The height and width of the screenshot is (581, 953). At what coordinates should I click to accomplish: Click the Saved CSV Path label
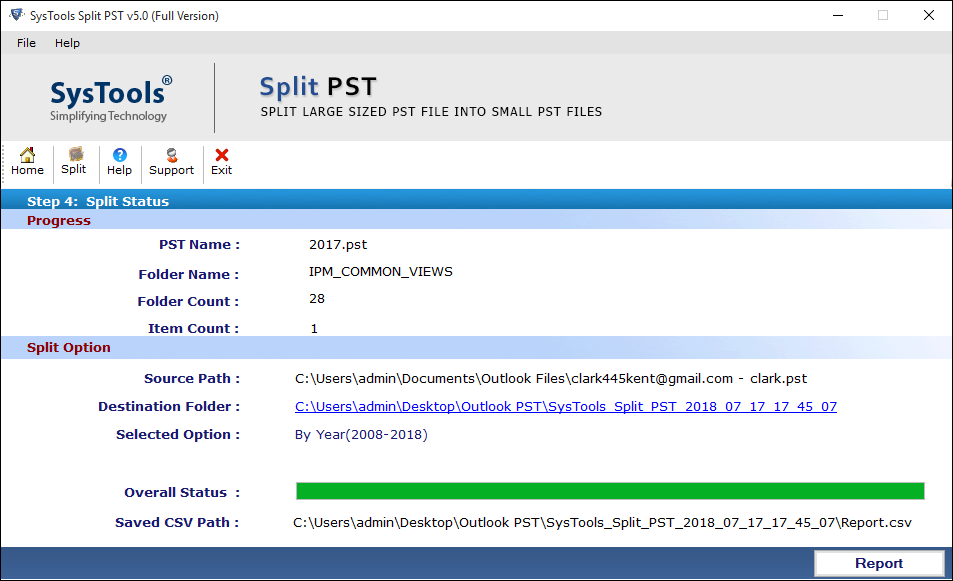coord(177,522)
